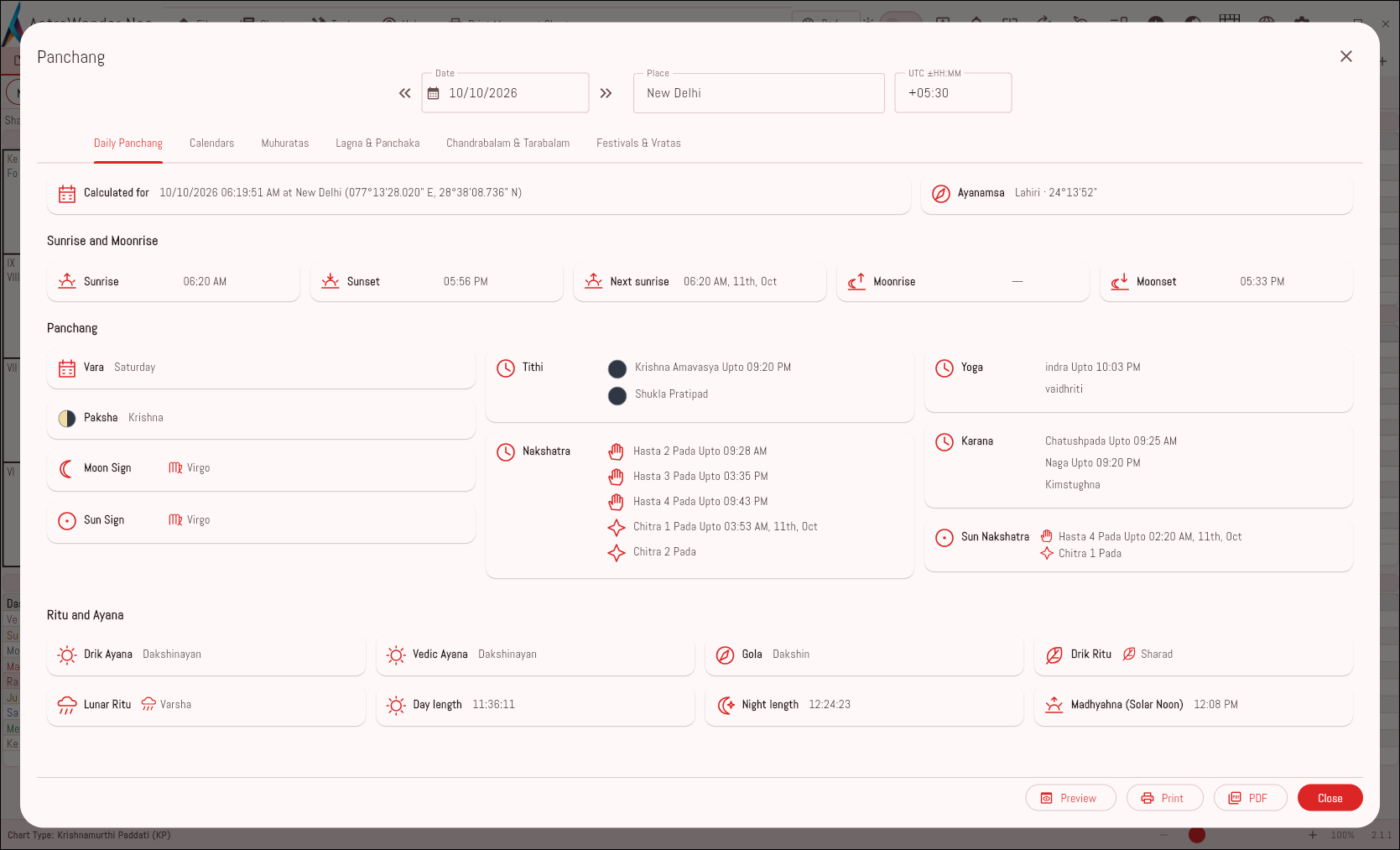Click the Paksha half-moon icon
Viewport: 1400px width, 850px height.
click(67, 419)
